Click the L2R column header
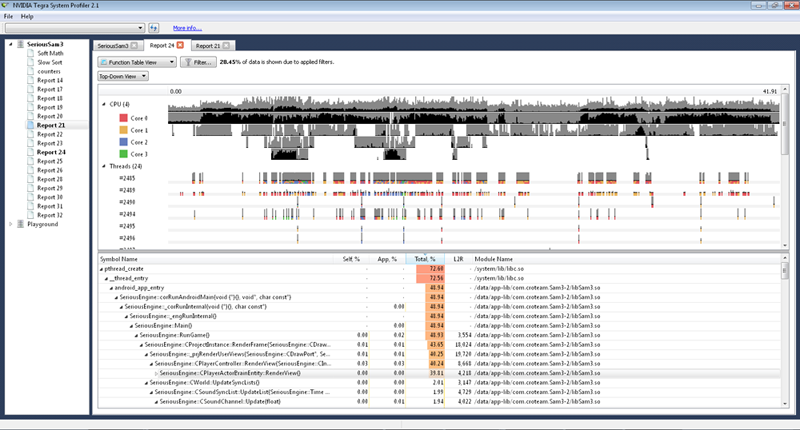800x430 pixels. tap(458, 259)
